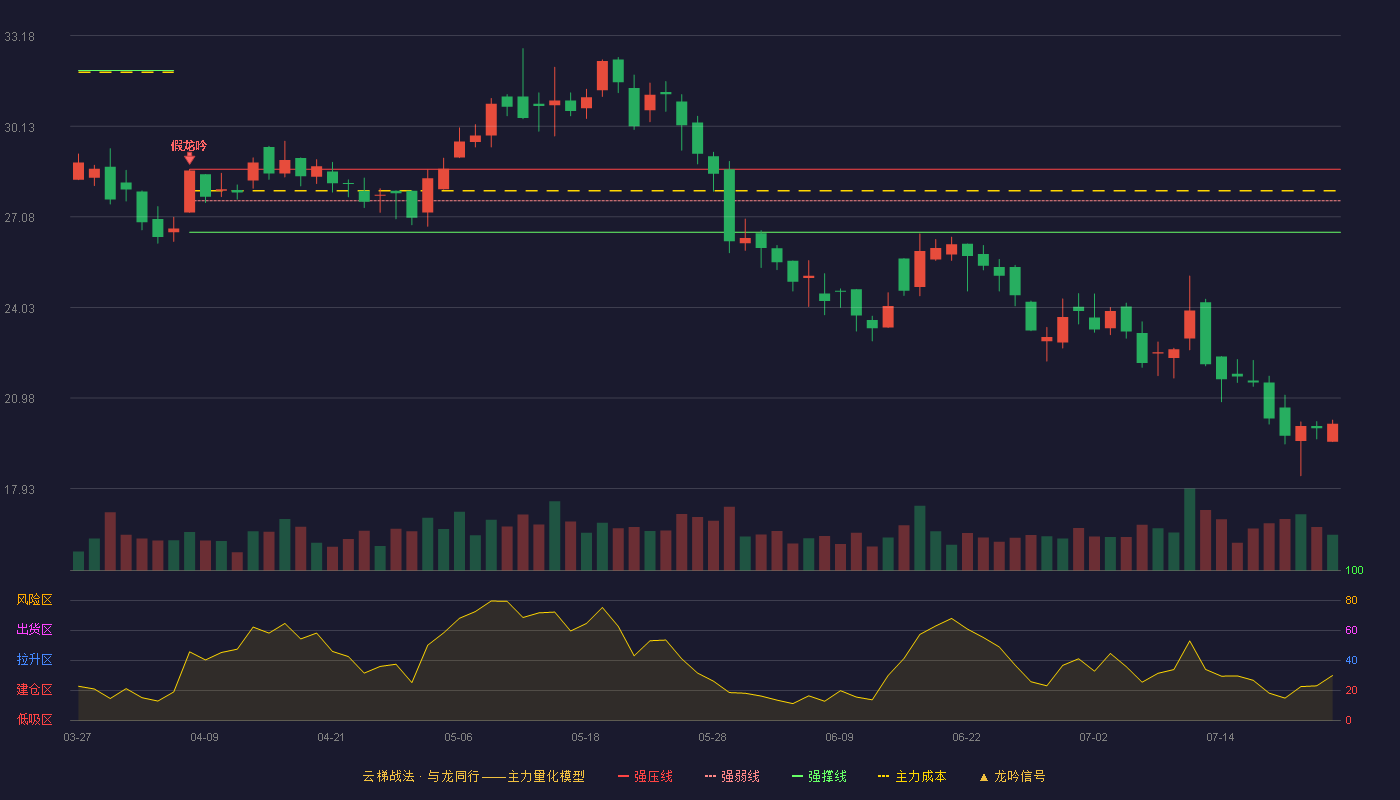This screenshot has width=1400, height=800.
Task: Click the 龙吟信号 triangle legend icon
Action: click(x=983, y=777)
